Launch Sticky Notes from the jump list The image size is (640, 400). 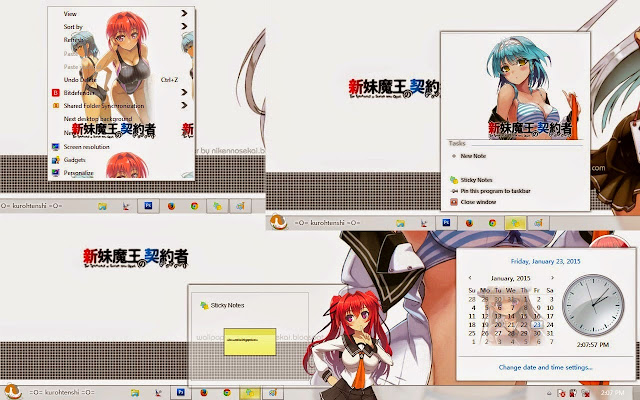476,180
